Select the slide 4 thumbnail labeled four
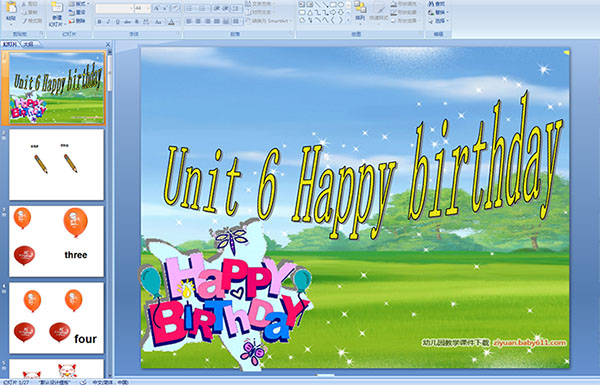 coord(56,318)
